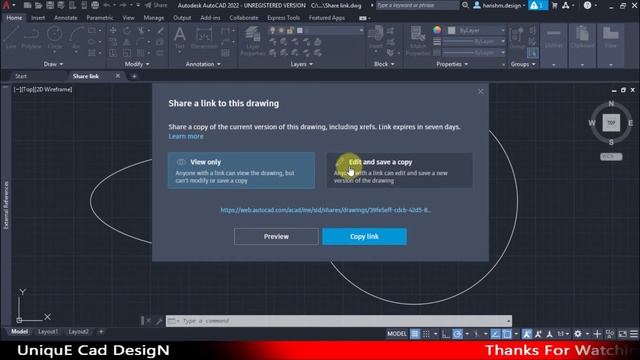Select the Circle tool

pyautogui.click(x=55, y=38)
